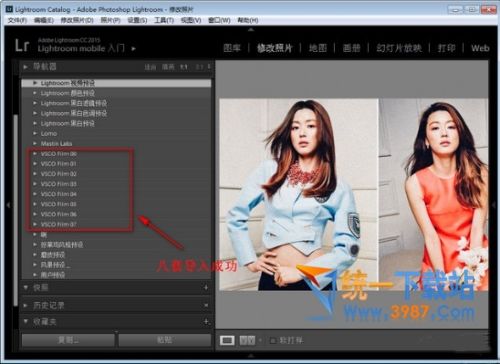This screenshot has width=500, height=364.
Task: Click the 复制 copy settings button
Action: coord(68,340)
